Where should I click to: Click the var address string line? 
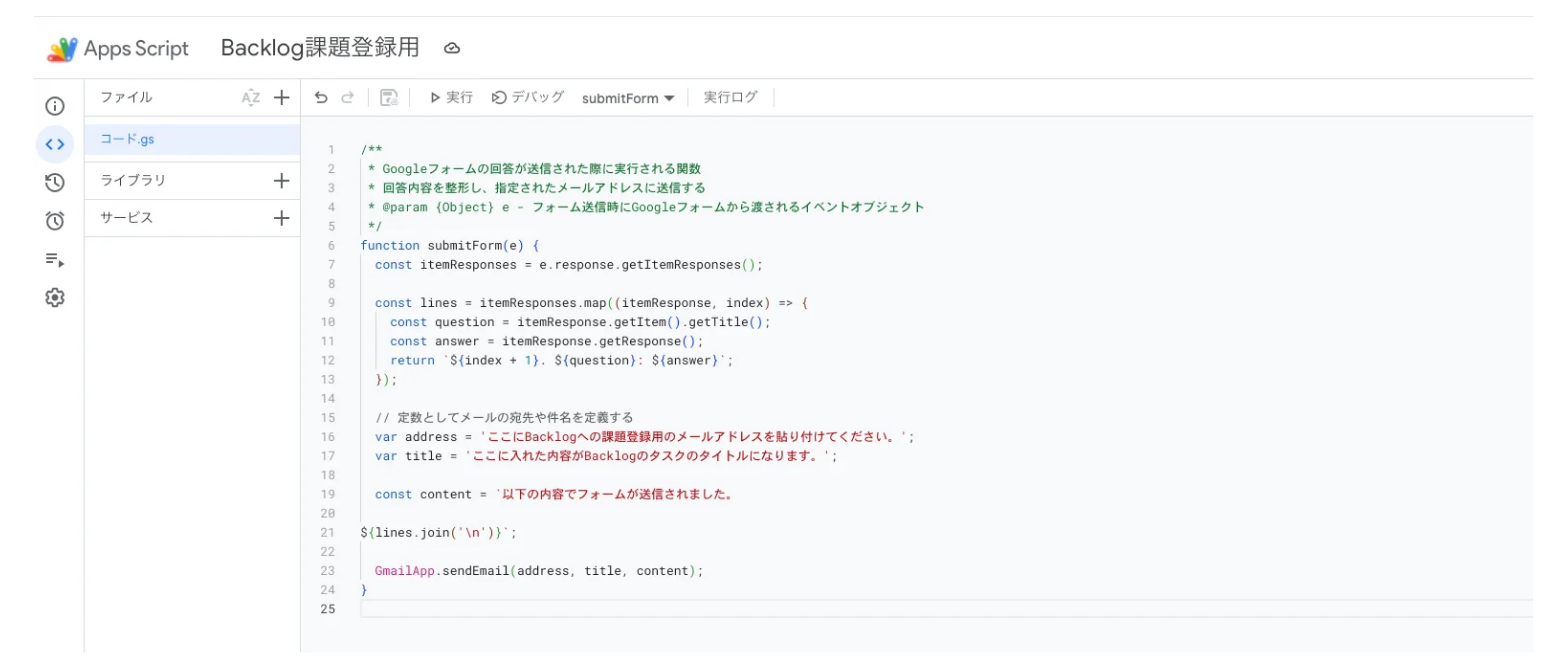[645, 437]
